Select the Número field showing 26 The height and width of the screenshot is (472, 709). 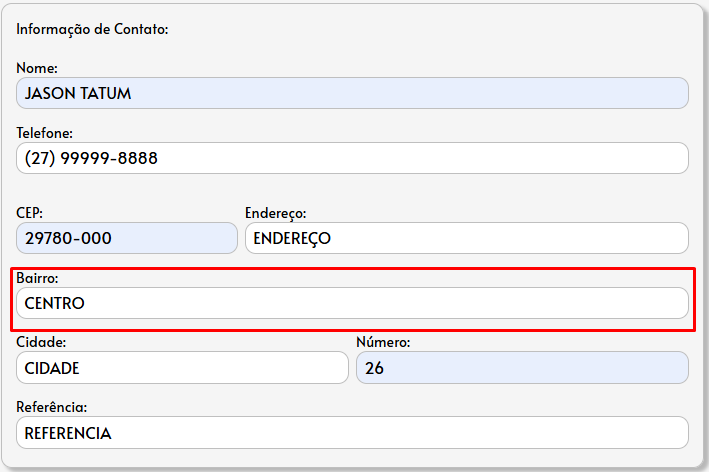tap(522, 368)
